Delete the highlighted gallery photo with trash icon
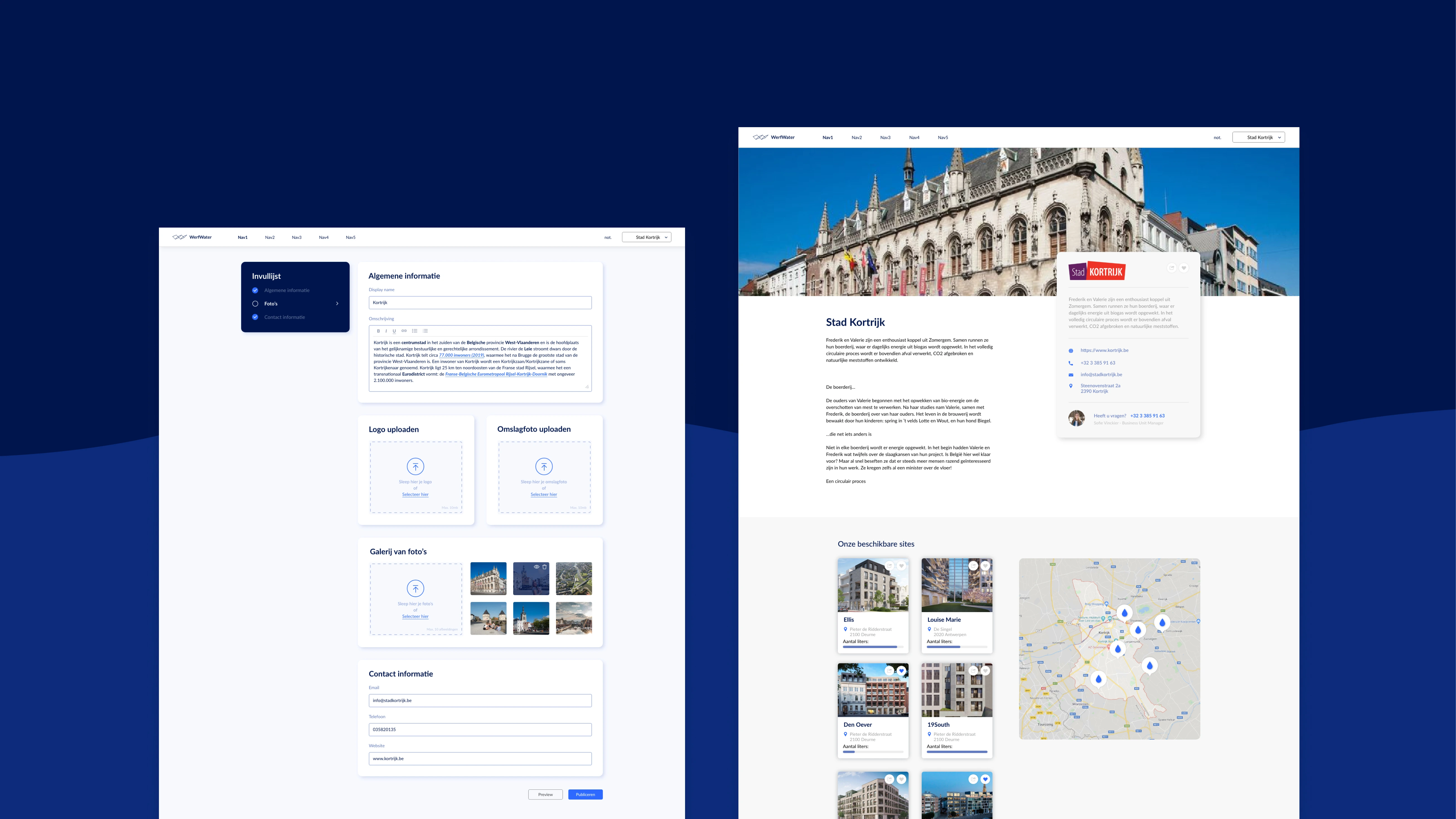The image size is (1456, 819). tap(545, 566)
